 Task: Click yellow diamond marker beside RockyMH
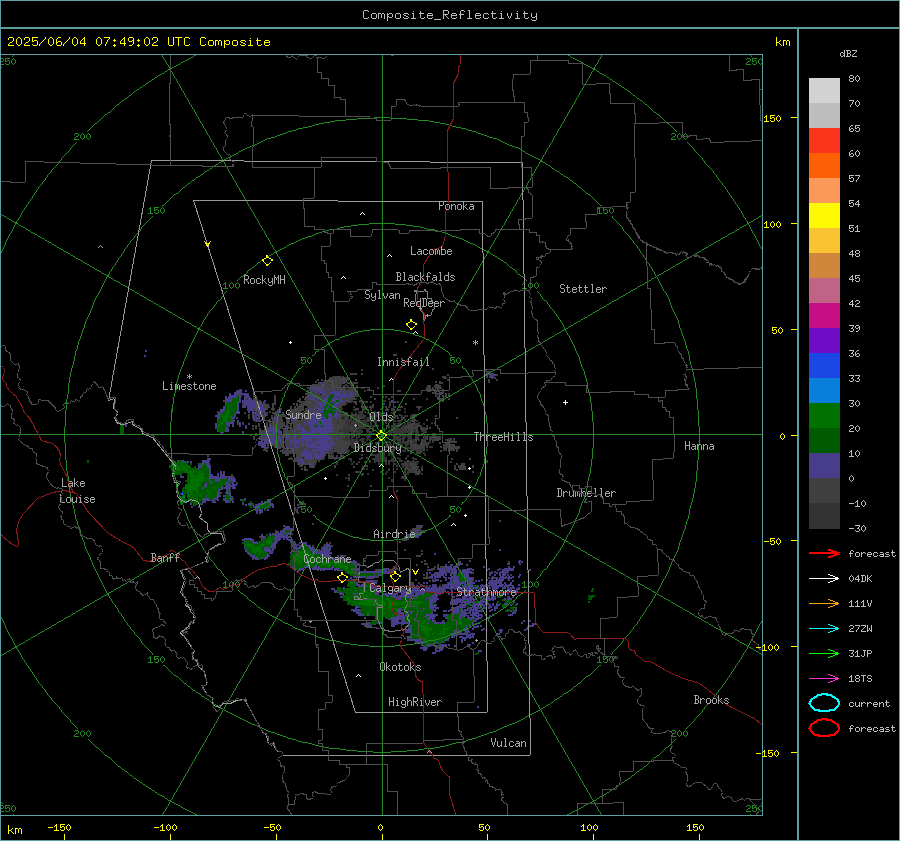pyautogui.click(x=267, y=261)
